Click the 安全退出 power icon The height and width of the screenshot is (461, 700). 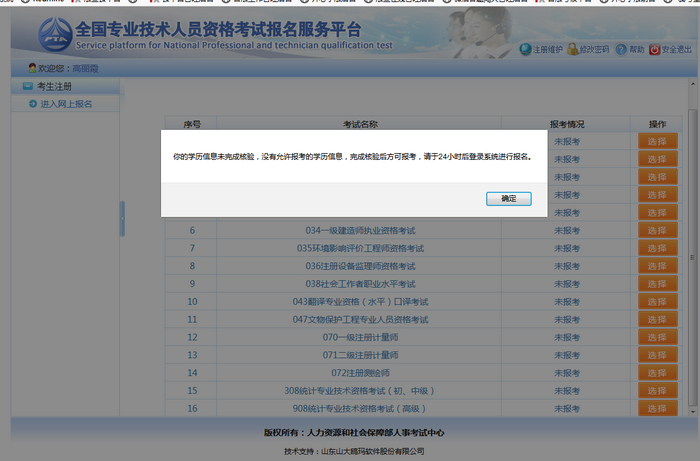click(654, 49)
